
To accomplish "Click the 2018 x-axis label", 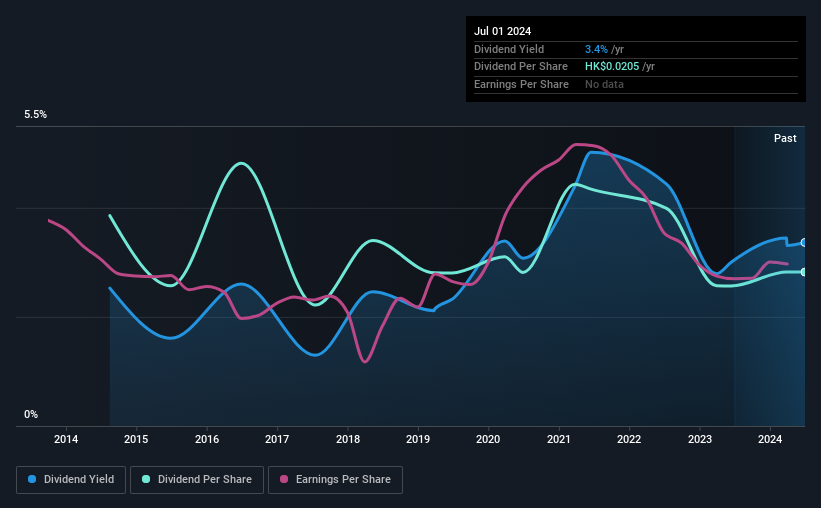I will point(348,439).
